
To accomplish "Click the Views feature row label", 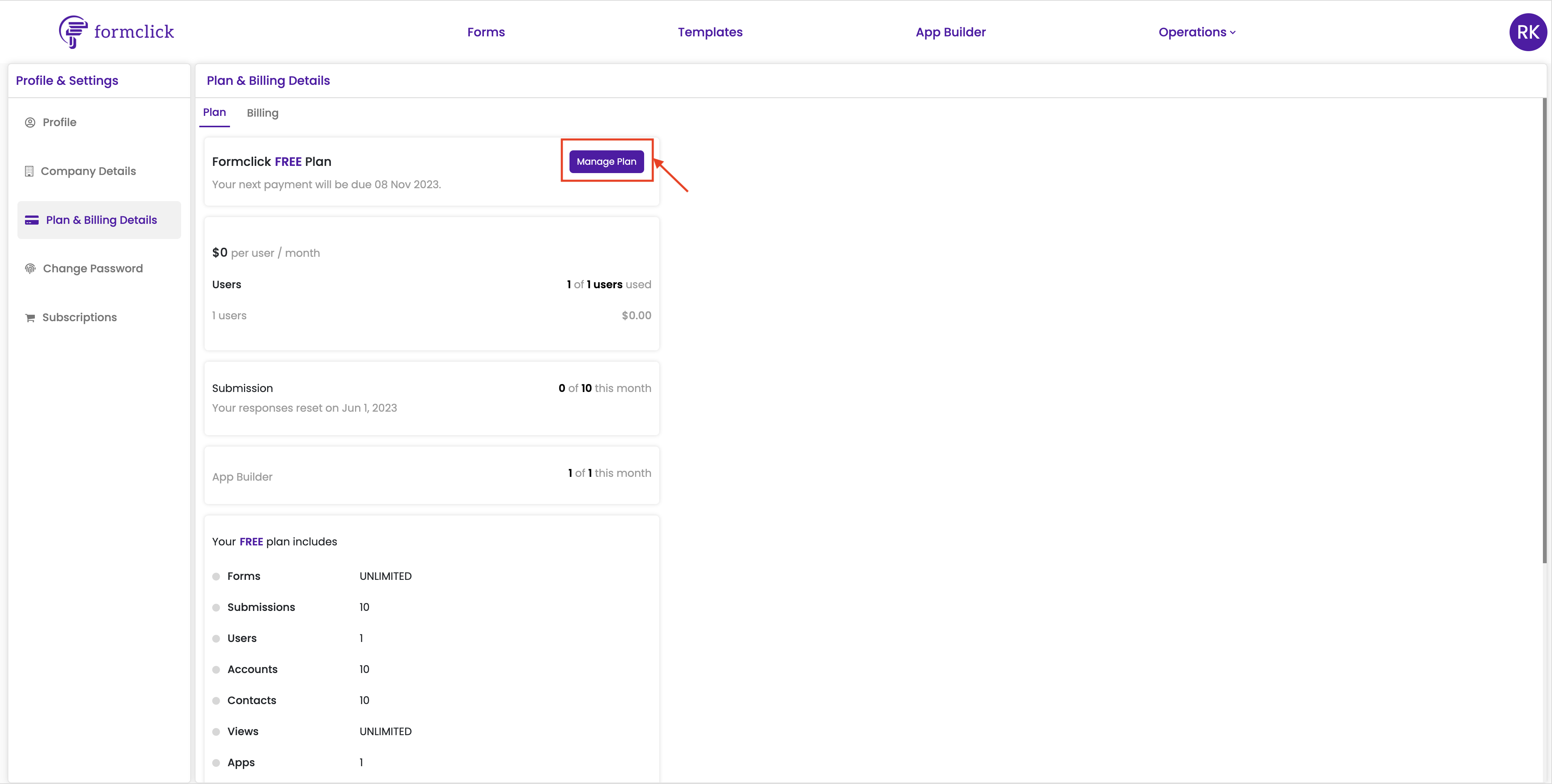I will (243, 731).
